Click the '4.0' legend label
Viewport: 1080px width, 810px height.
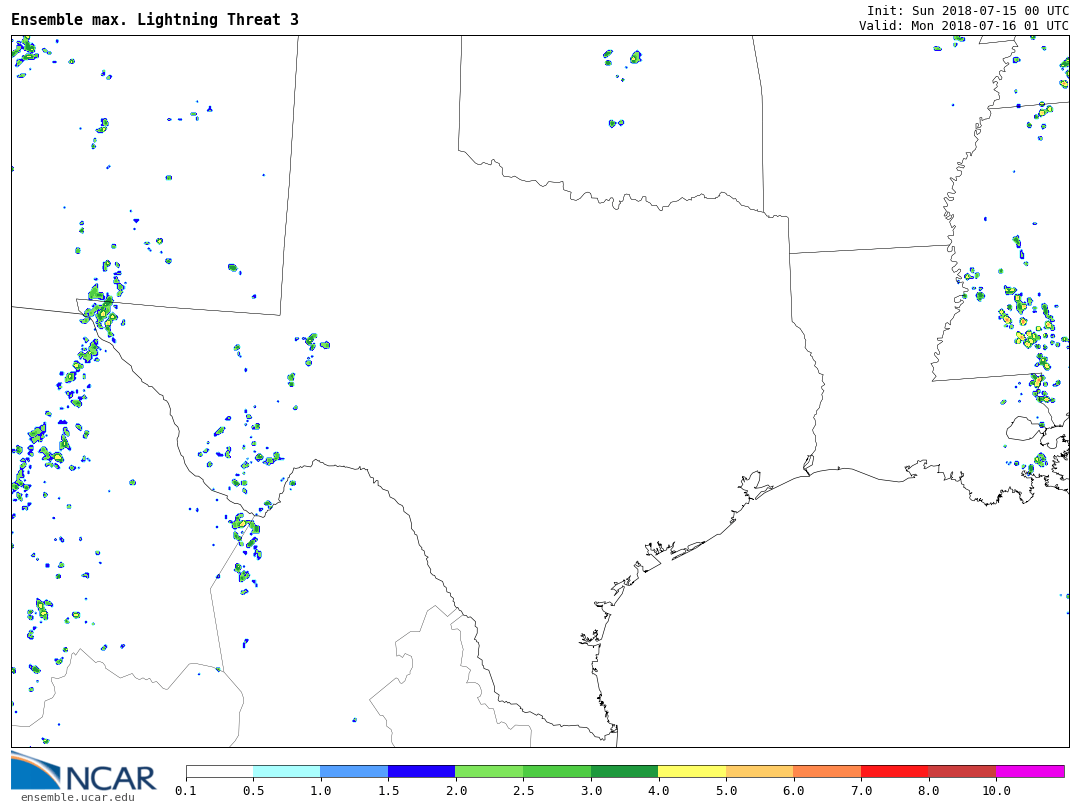(x=658, y=790)
